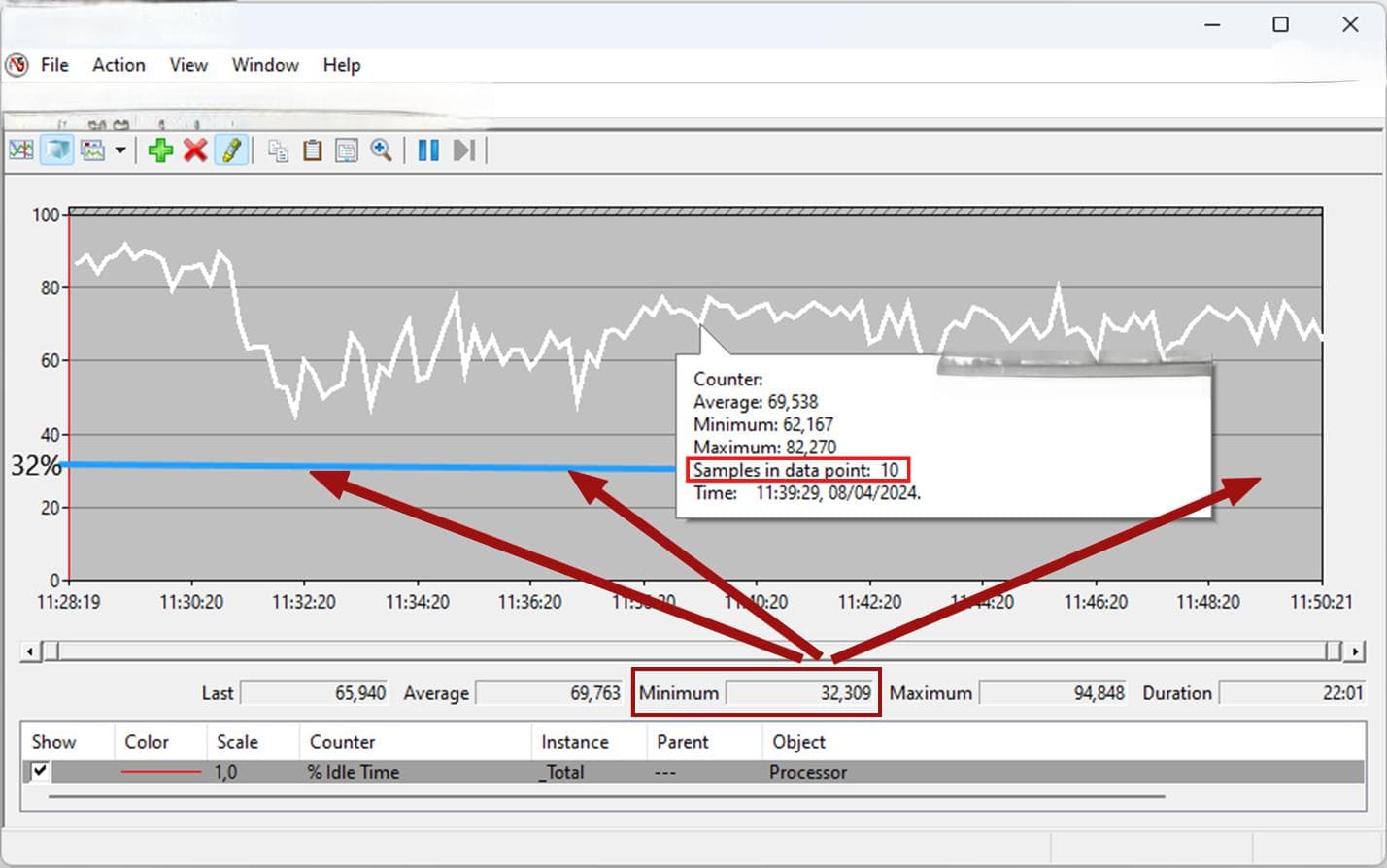The image size is (1387, 868).
Task: Click the 11:28:19 time axis label
Action: pyautogui.click(x=68, y=602)
